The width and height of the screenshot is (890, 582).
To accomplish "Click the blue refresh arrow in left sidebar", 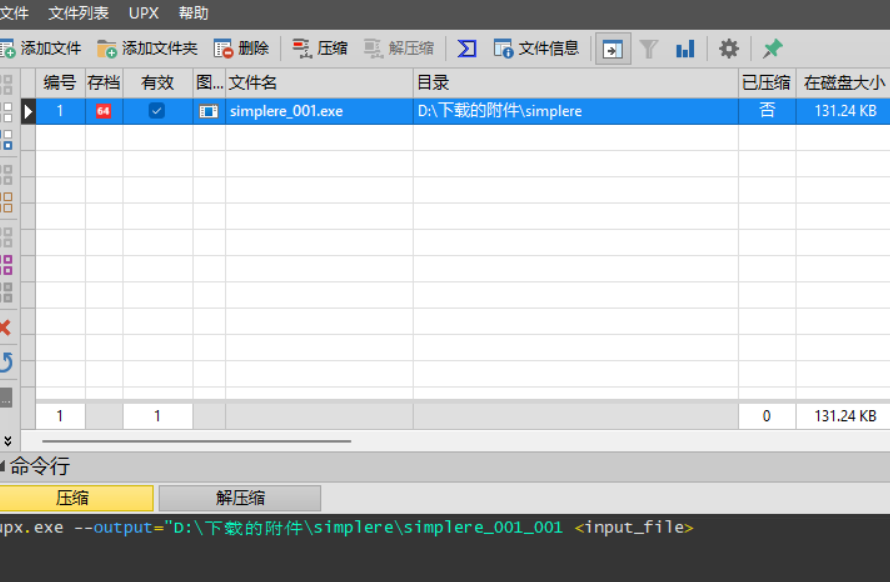I will point(6,362).
